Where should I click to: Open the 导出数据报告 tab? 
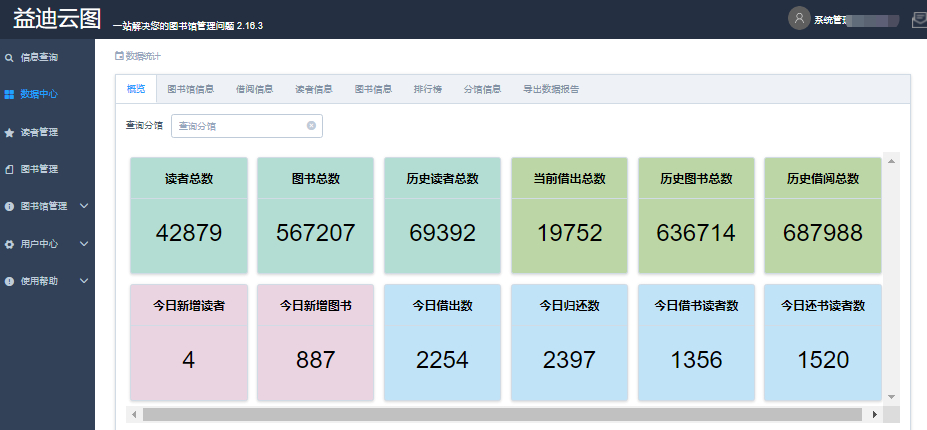tap(550, 89)
